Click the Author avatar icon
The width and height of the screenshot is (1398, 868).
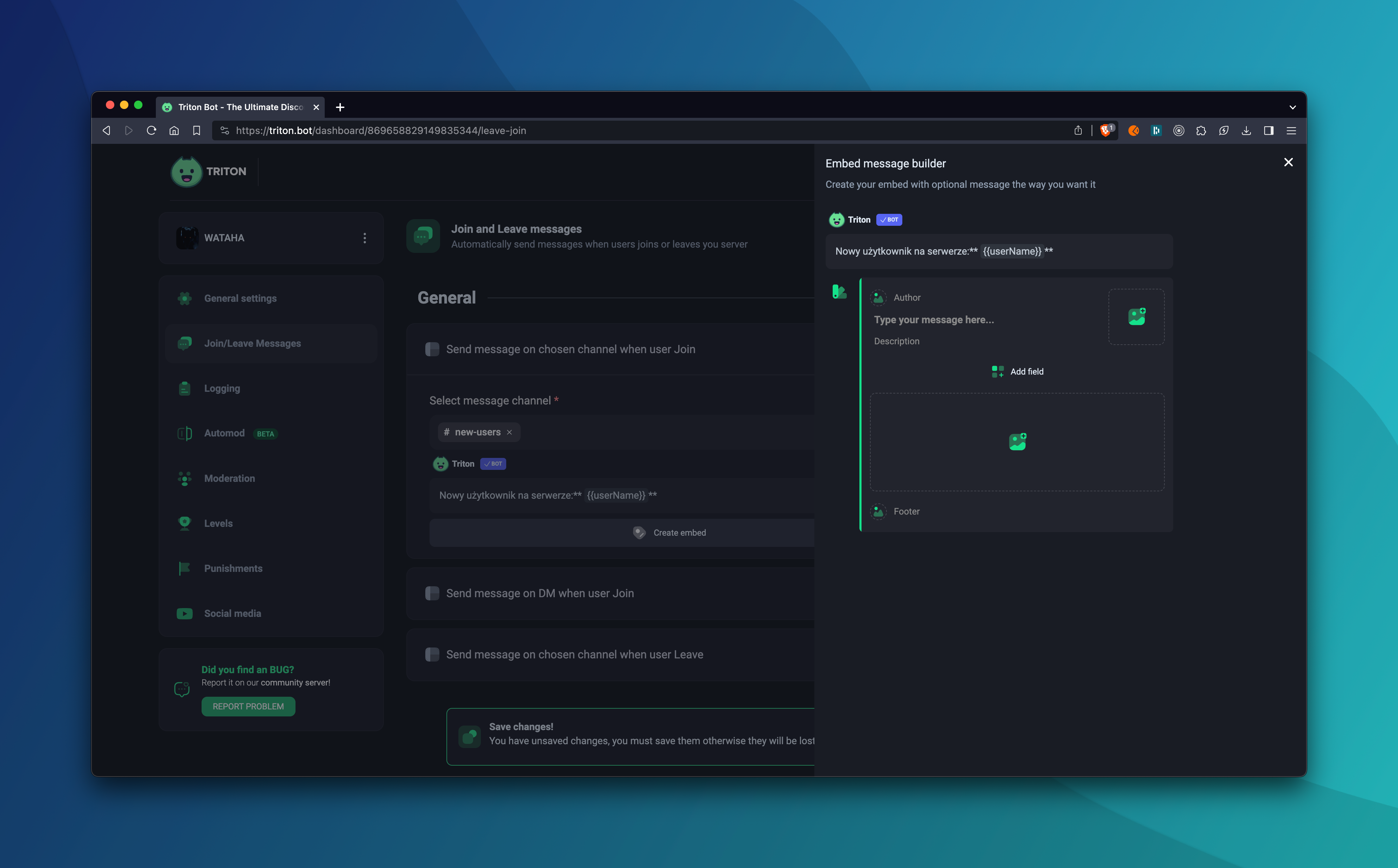pos(878,298)
